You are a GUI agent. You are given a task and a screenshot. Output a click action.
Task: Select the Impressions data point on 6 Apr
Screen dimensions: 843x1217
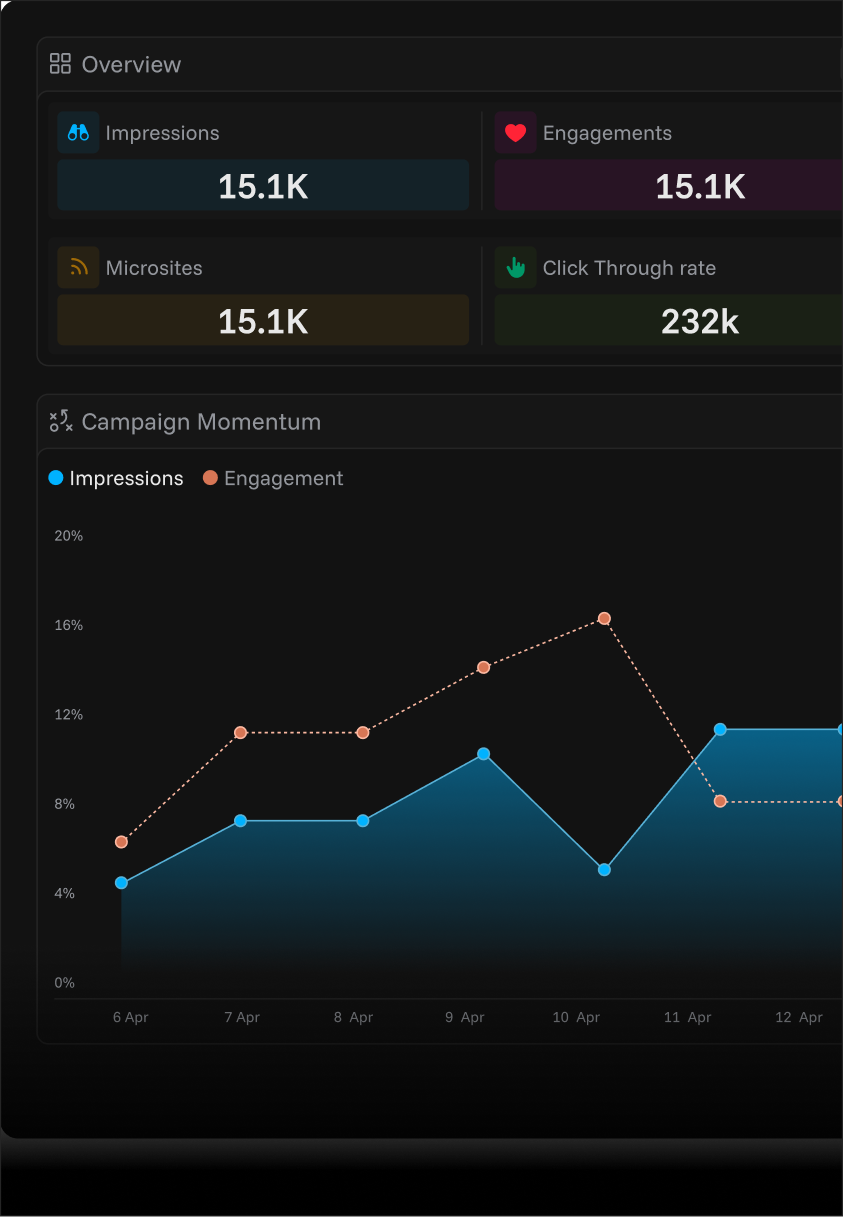click(x=121, y=883)
